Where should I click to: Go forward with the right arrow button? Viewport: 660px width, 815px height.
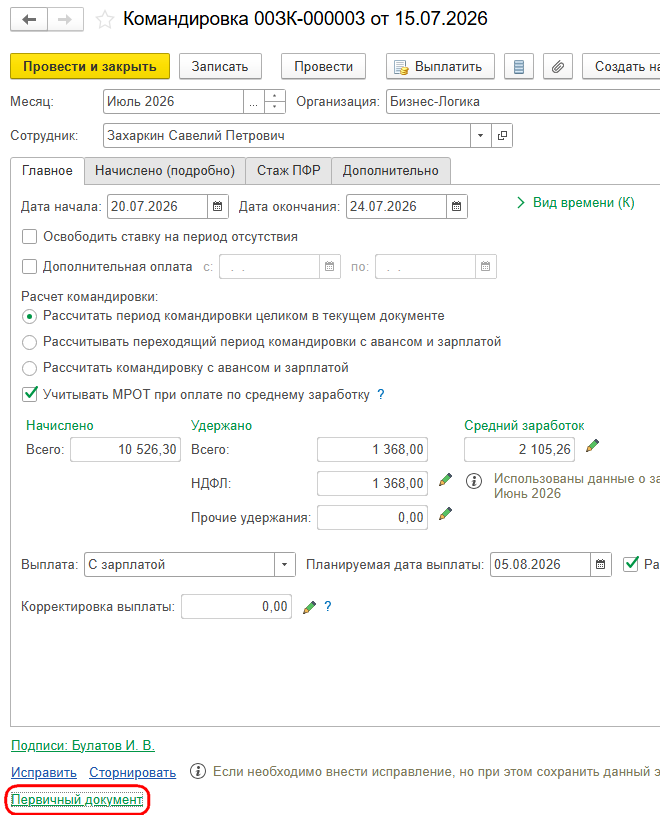(x=65, y=20)
